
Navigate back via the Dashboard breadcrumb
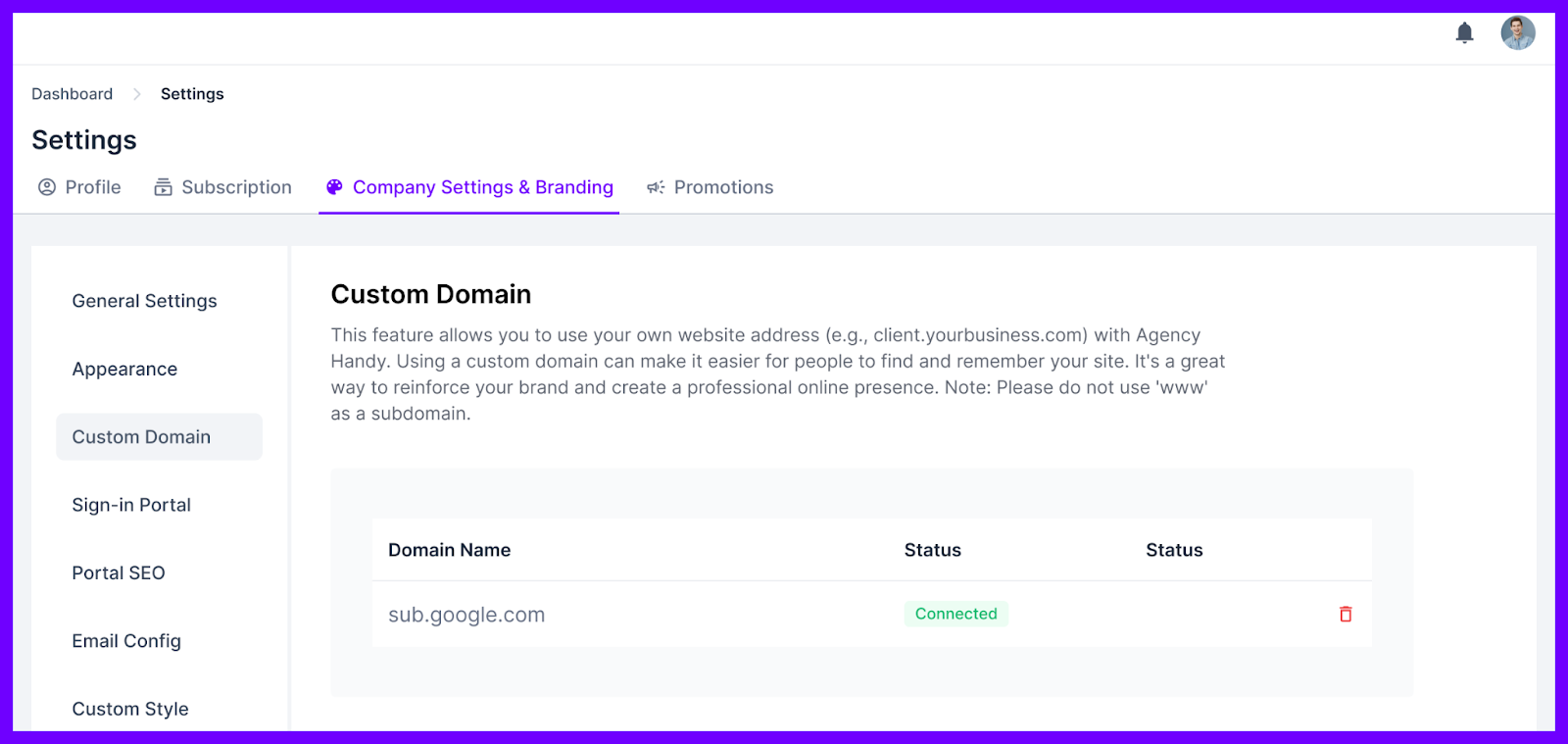pyautogui.click(x=72, y=93)
